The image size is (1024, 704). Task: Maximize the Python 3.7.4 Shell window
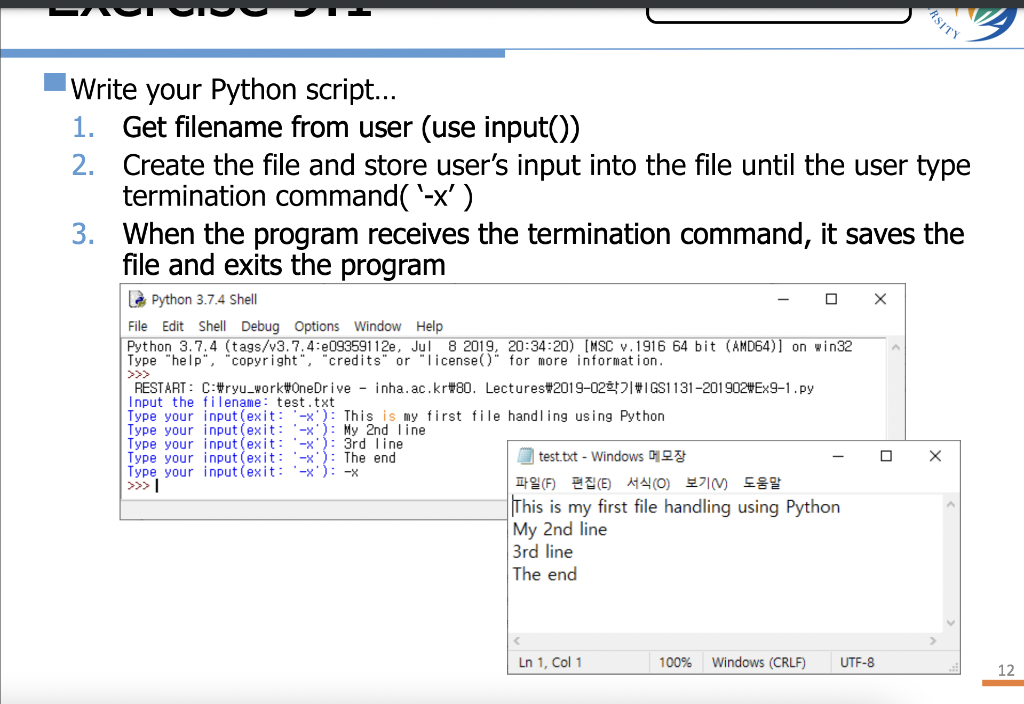pyautogui.click(x=831, y=299)
